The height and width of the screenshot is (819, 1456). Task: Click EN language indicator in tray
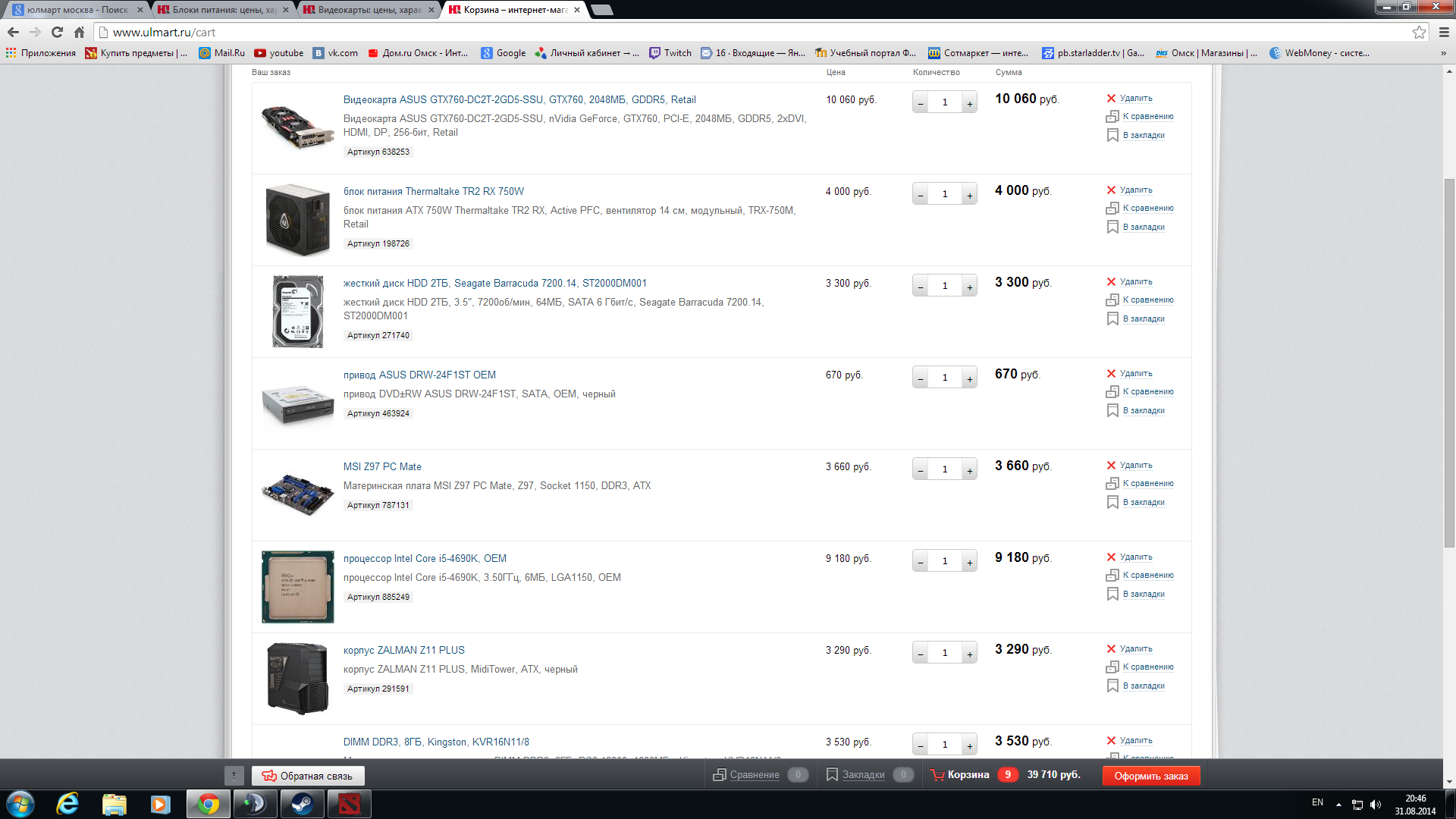pos(1317,802)
